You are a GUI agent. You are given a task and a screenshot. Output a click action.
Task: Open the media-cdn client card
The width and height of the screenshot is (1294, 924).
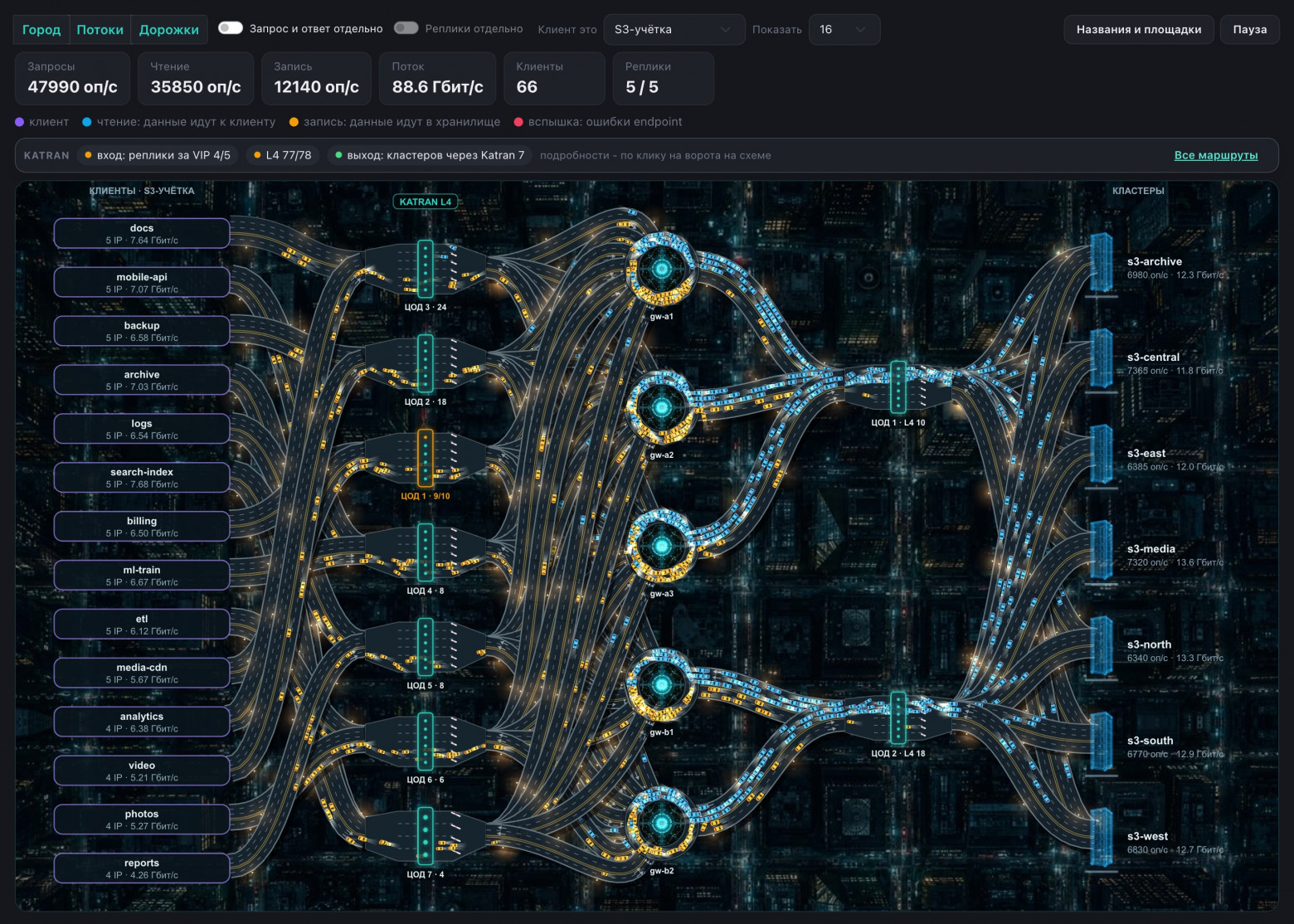click(142, 673)
